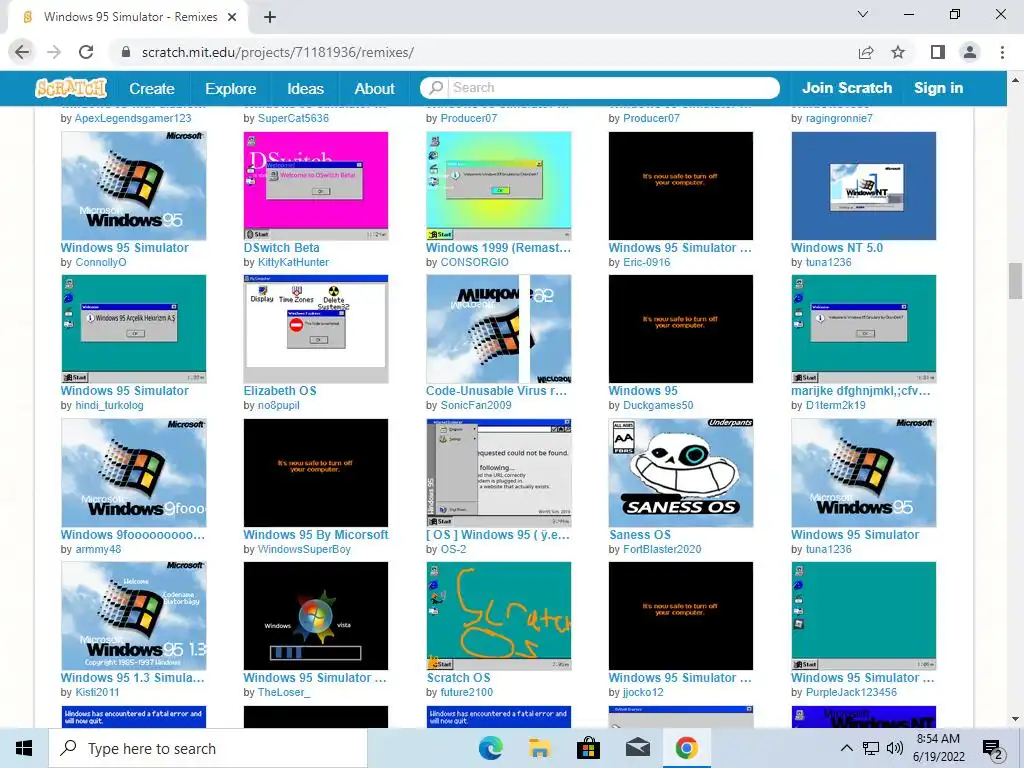
Task: Visit author FortBlaster2020's profile
Action: [x=662, y=549]
